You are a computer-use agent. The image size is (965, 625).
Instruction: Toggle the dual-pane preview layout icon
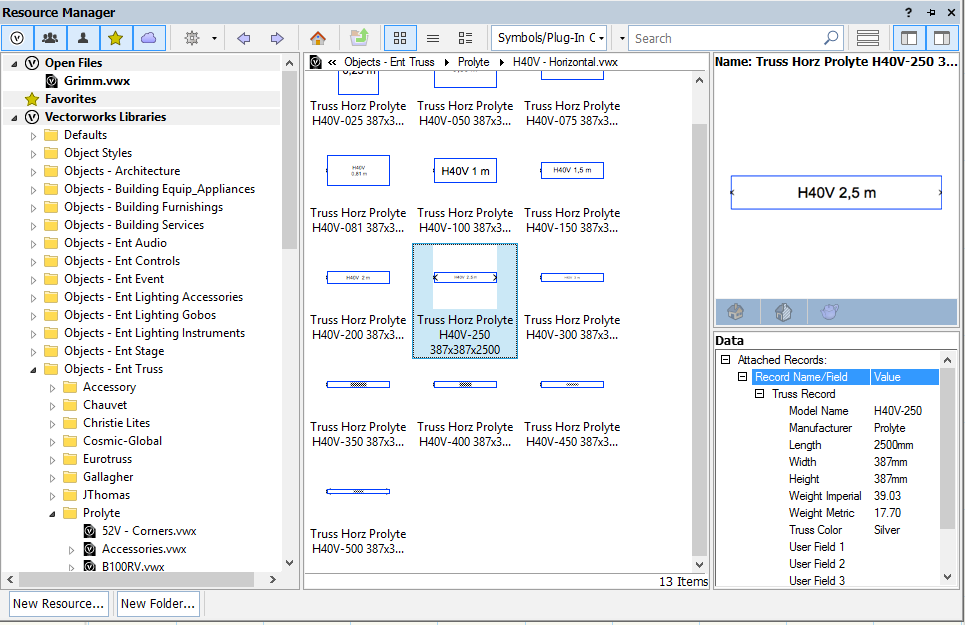[x=941, y=37]
